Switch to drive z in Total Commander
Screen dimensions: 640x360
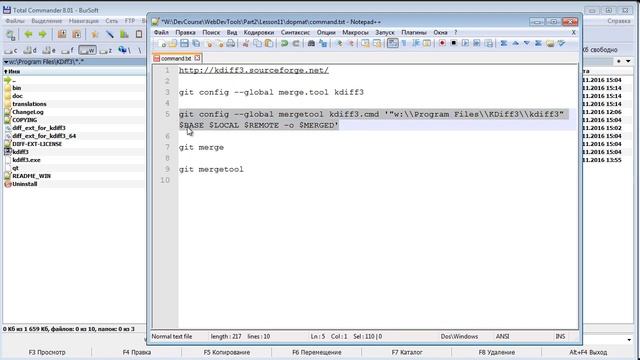coord(106,50)
